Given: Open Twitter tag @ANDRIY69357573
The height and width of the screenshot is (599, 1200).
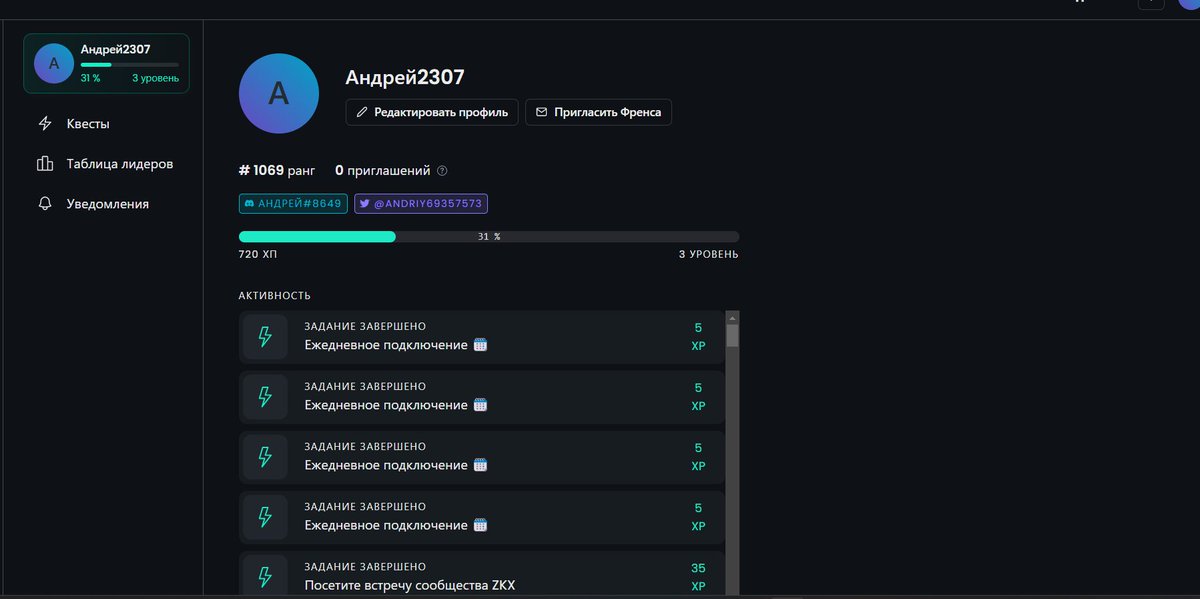Looking at the screenshot, I should click(421, 203).
